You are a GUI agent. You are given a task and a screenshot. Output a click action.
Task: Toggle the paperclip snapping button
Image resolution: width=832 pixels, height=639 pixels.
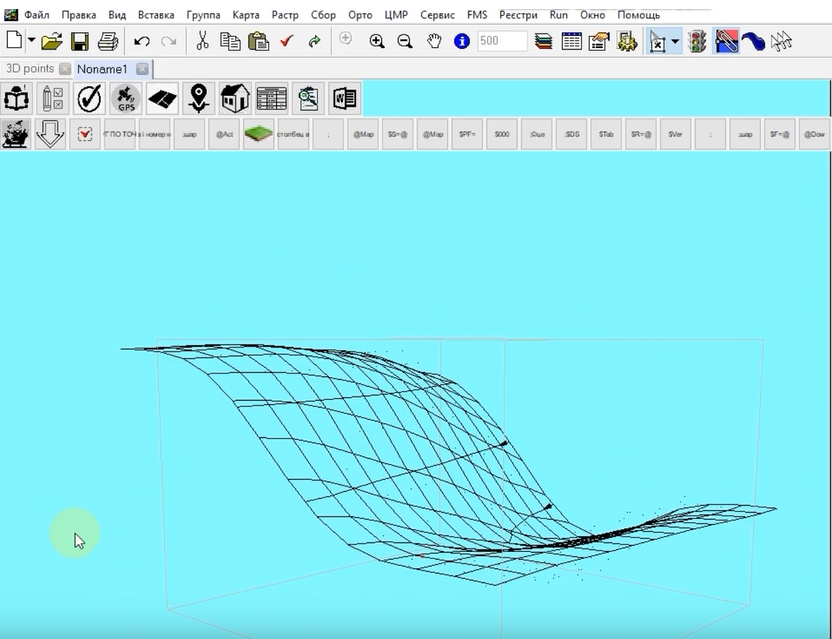pyautogui.click(x=725, y=41)
